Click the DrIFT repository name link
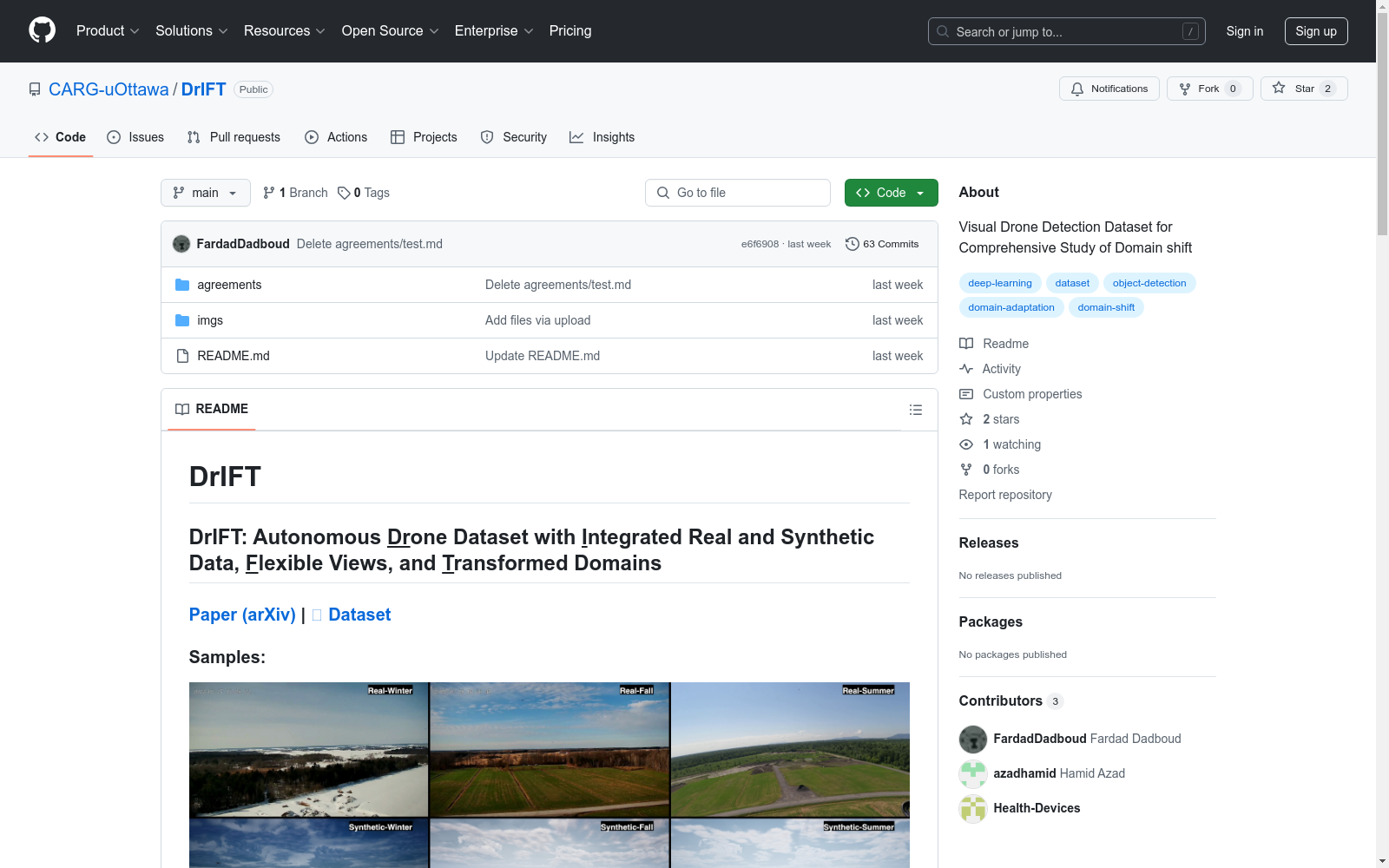The height and width of the screenshot is (868, 1389). pyautogui.click(x=203, y=89)
